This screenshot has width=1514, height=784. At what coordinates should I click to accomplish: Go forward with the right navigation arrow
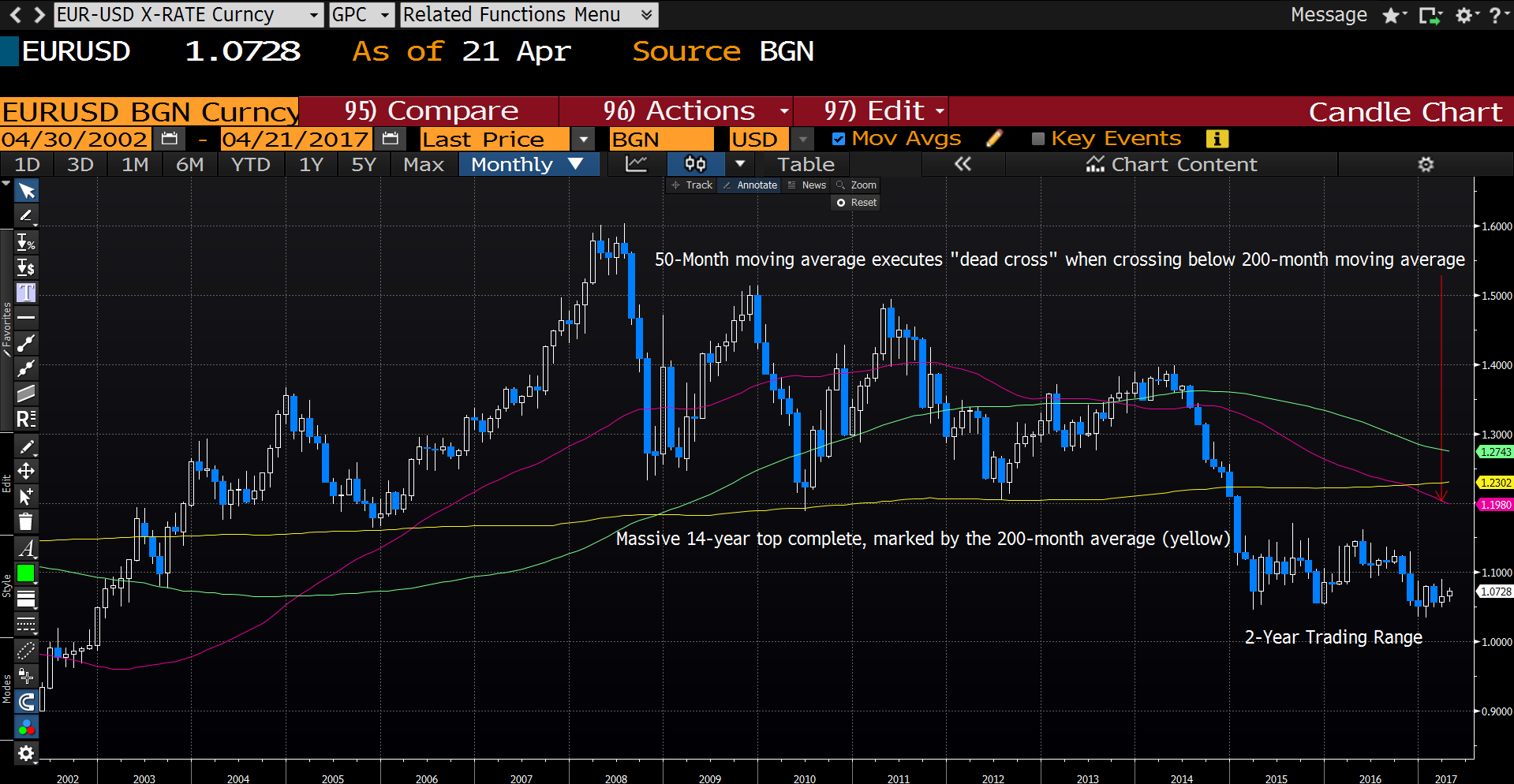click(39, 14)
